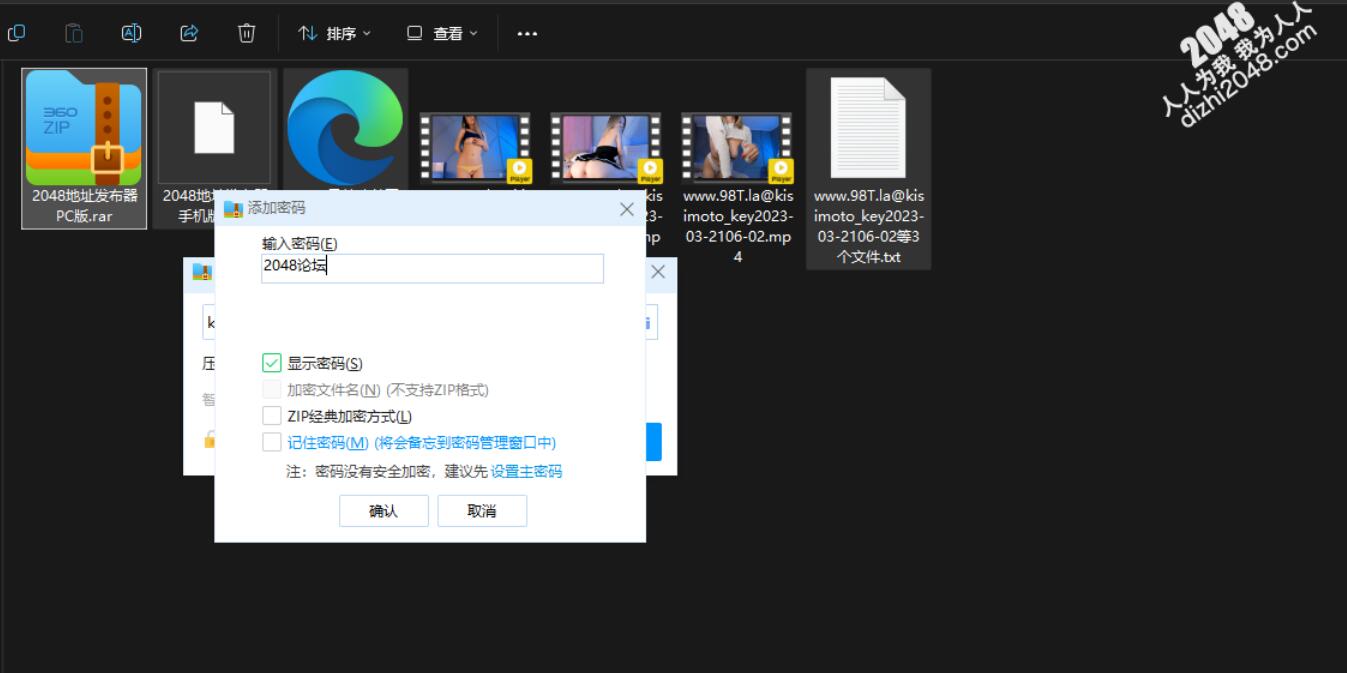Screen dimensions: 1347x673
Task: Open the three-dot more options menu
Action: 527,33
